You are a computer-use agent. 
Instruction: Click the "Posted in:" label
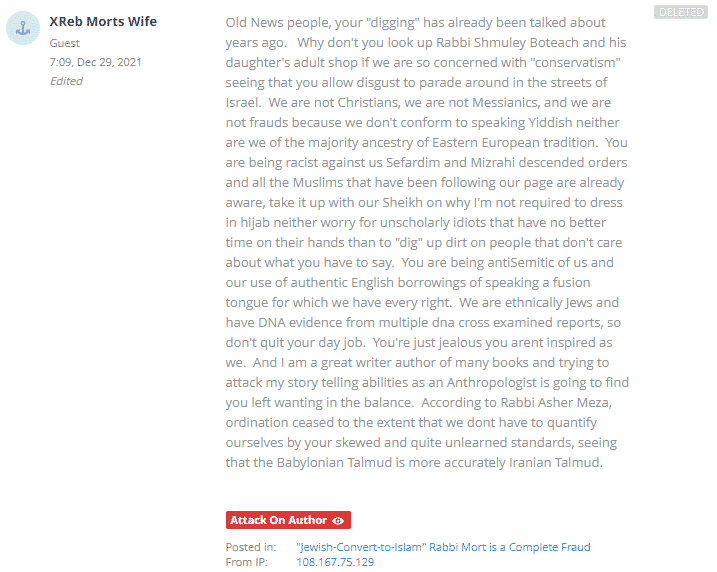point(251,547)
